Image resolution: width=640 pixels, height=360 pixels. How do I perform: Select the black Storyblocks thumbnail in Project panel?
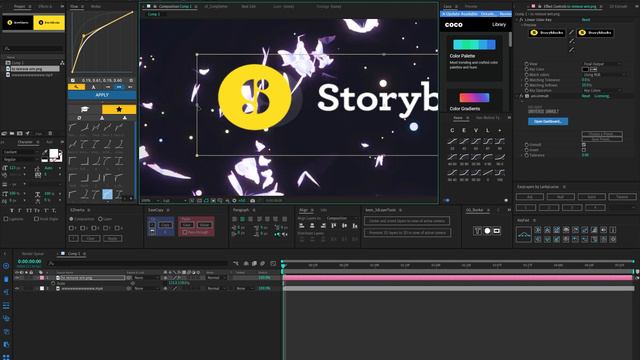pyautogui.click(x=18, y=22)
